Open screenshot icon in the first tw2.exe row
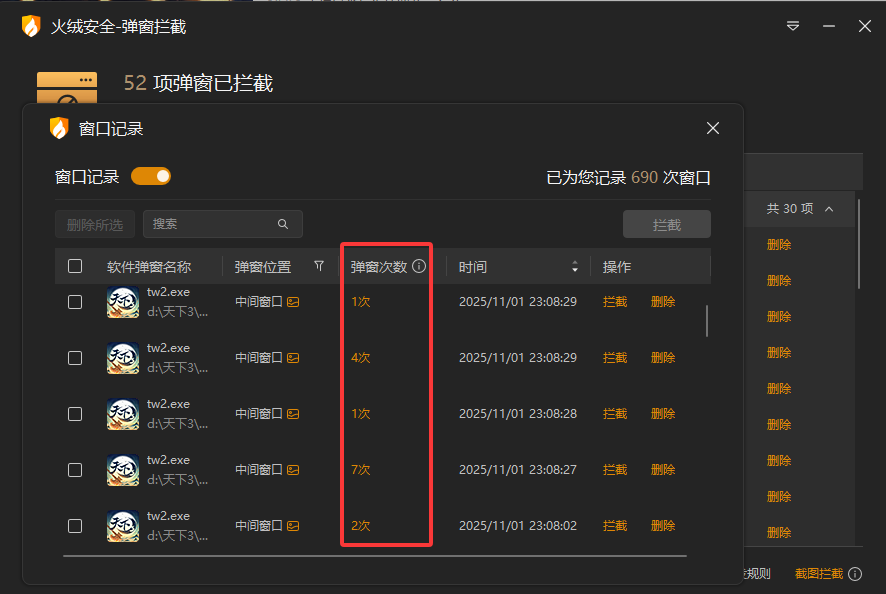886x594 pixels. coord(293,302)
